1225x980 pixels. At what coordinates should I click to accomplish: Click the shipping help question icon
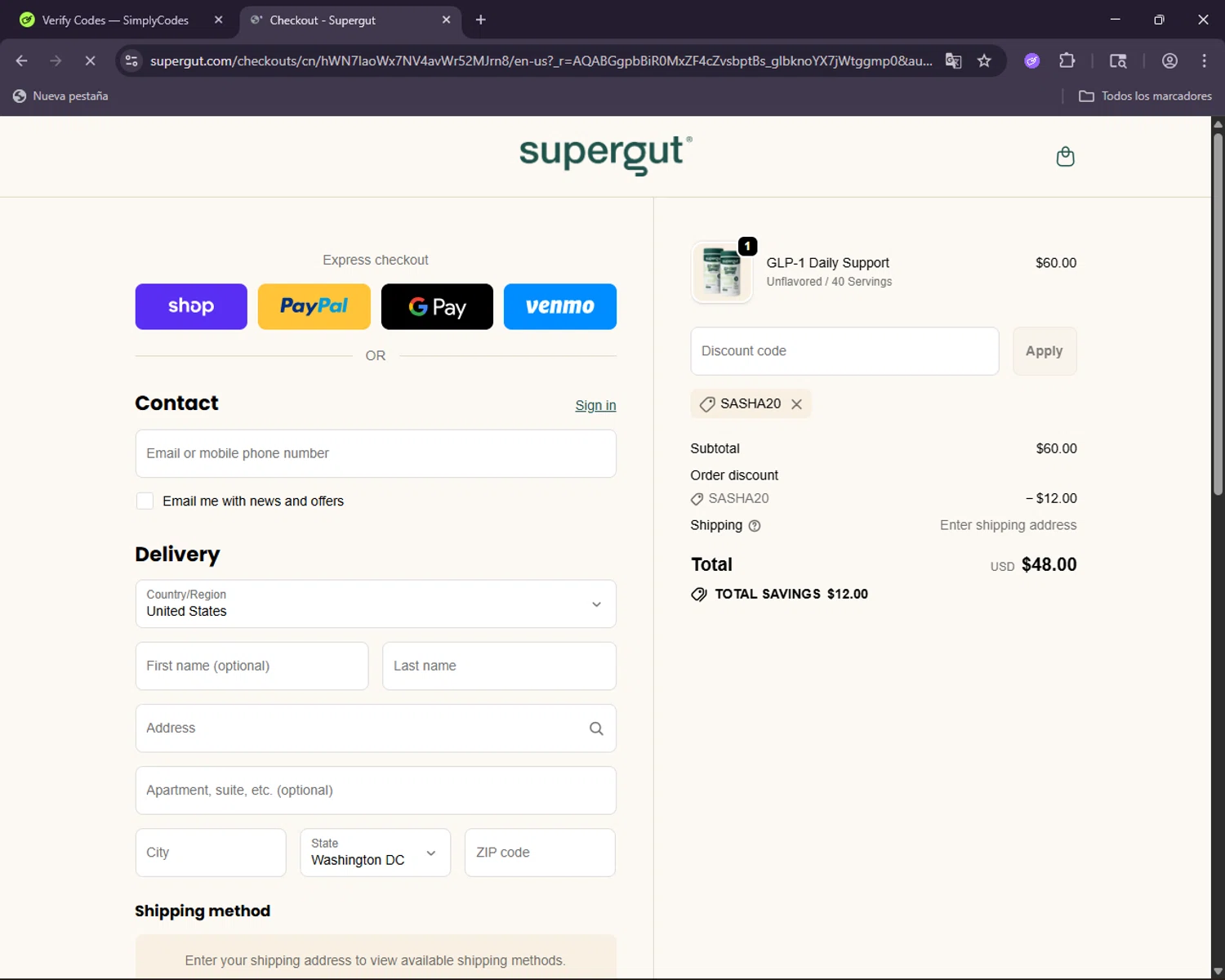[x=755, y=526]
